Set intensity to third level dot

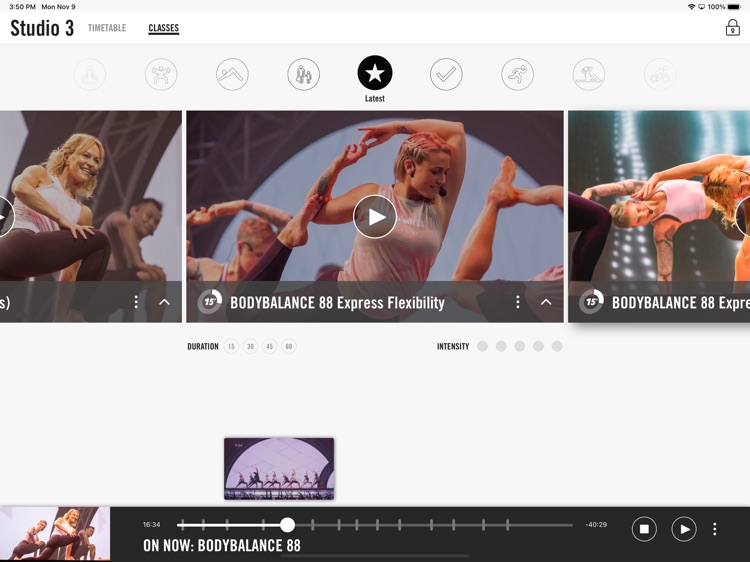tap(519, 346)
